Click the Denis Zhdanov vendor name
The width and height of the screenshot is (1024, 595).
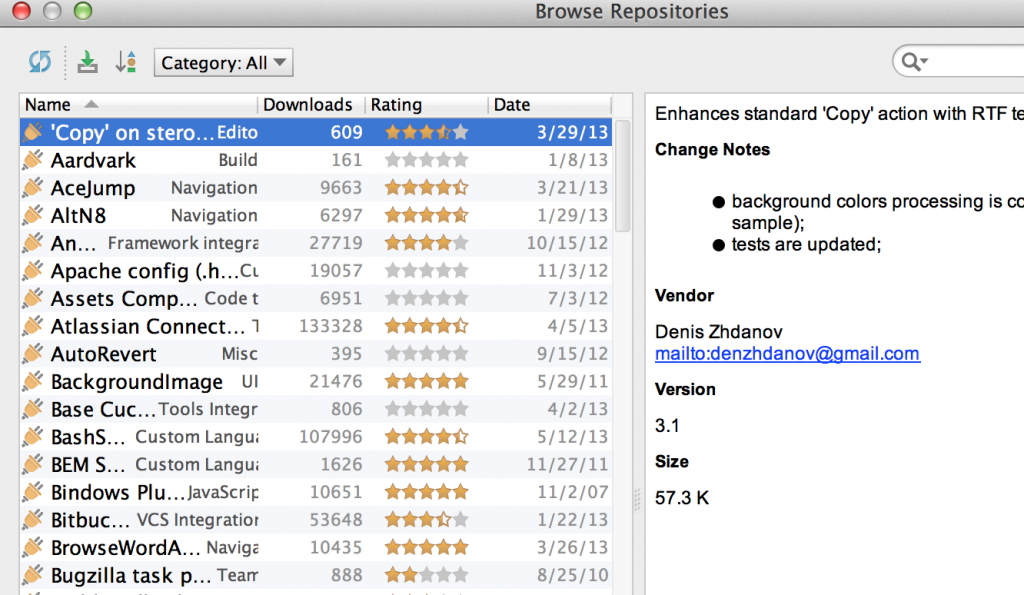718,332
